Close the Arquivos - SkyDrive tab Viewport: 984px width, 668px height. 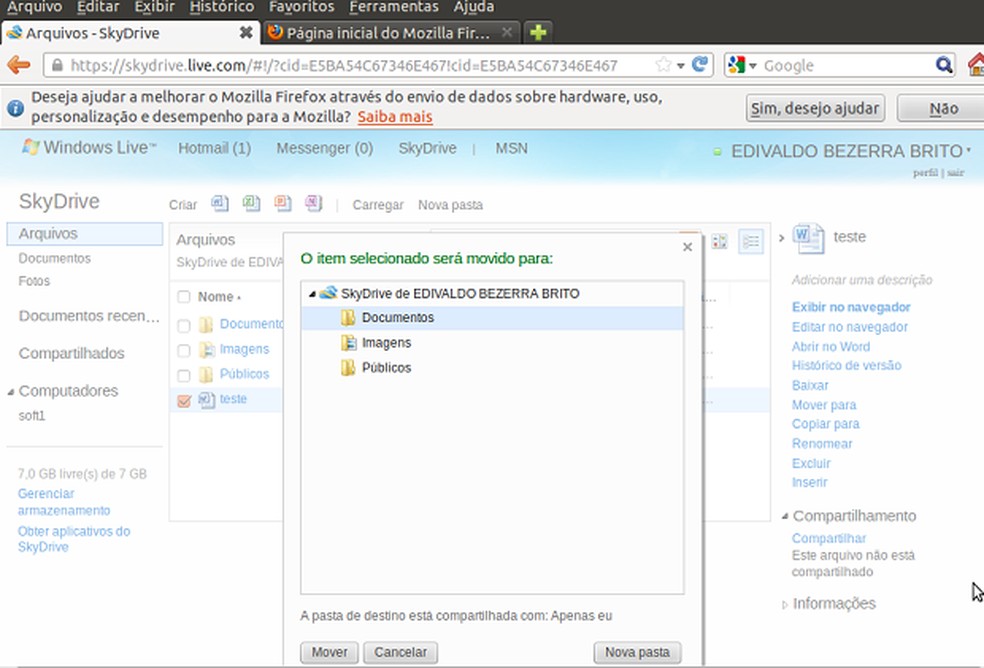coord(246,33)
